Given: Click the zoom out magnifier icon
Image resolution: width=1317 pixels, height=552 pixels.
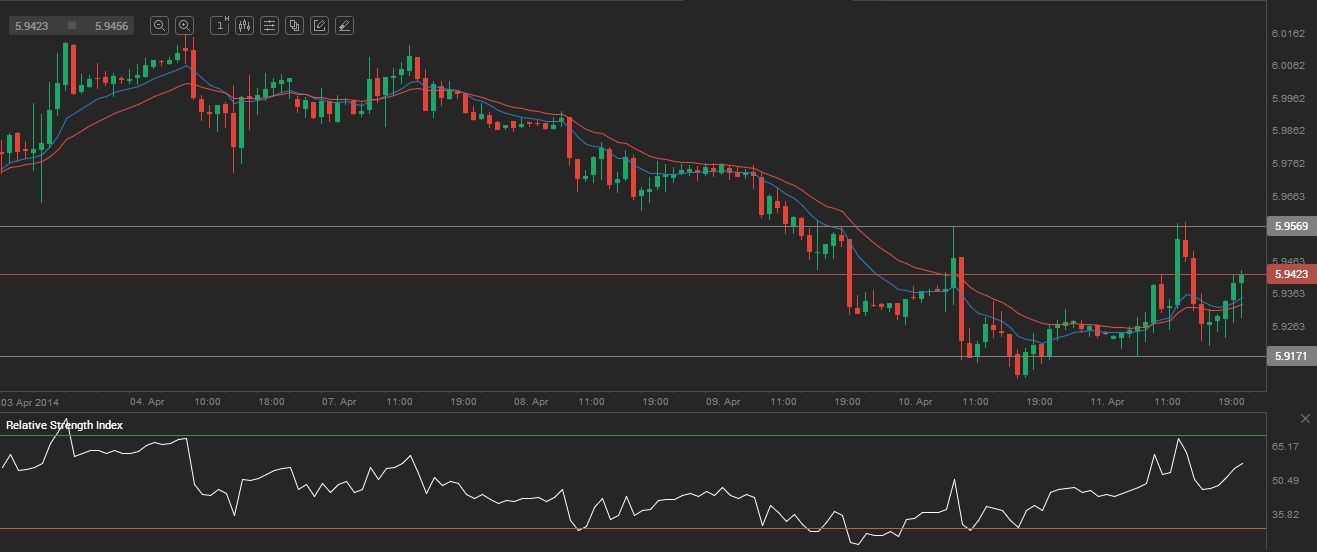Looking at the screenshot, I should point(159,26).
